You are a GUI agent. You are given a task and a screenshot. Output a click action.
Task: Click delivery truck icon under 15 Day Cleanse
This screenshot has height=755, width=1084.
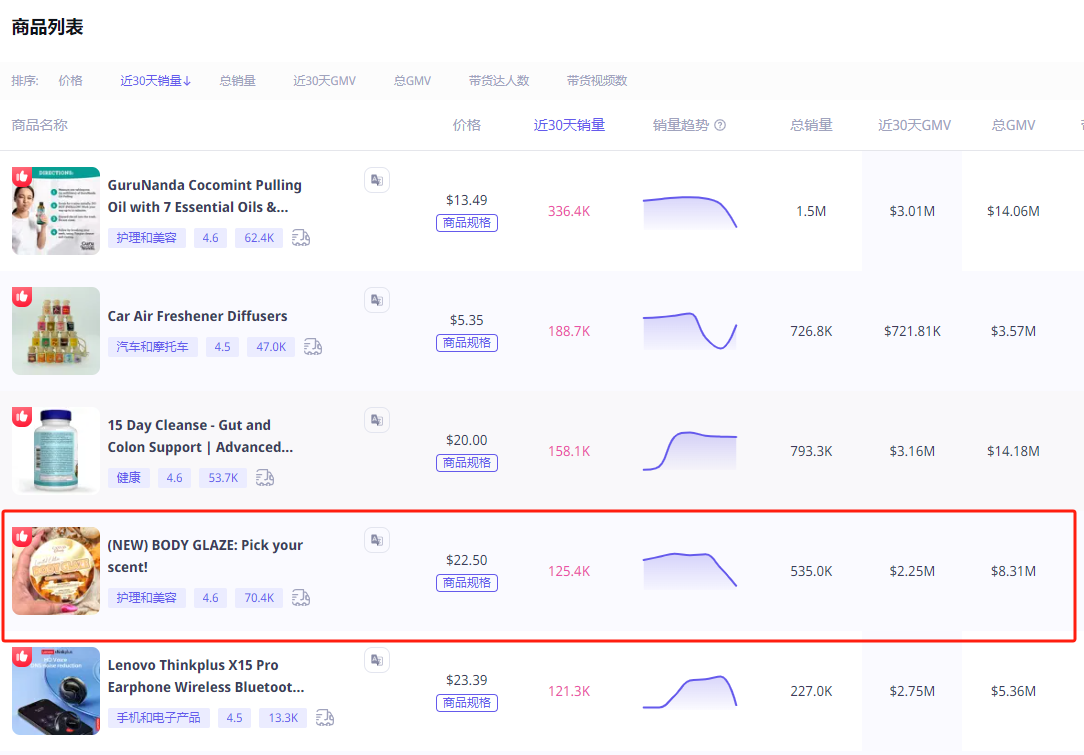265,477
